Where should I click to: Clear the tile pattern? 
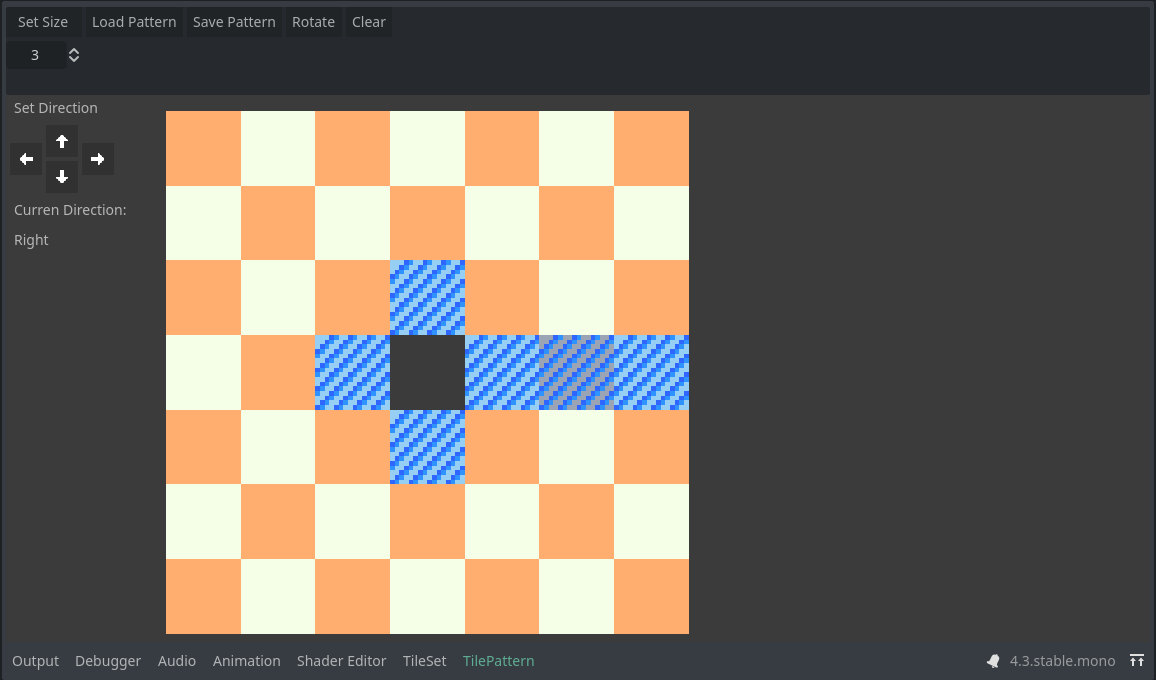(x=369, y=22)
